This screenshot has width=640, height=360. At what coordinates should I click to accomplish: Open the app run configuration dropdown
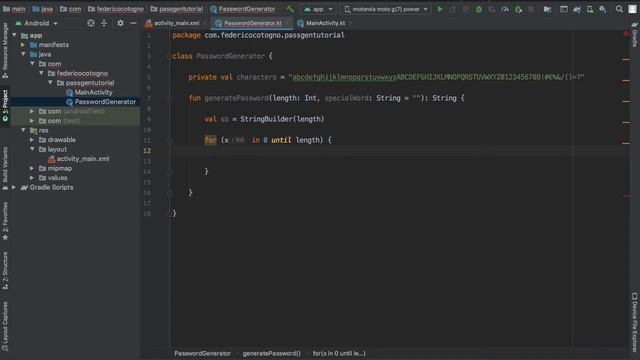(318, 9)
